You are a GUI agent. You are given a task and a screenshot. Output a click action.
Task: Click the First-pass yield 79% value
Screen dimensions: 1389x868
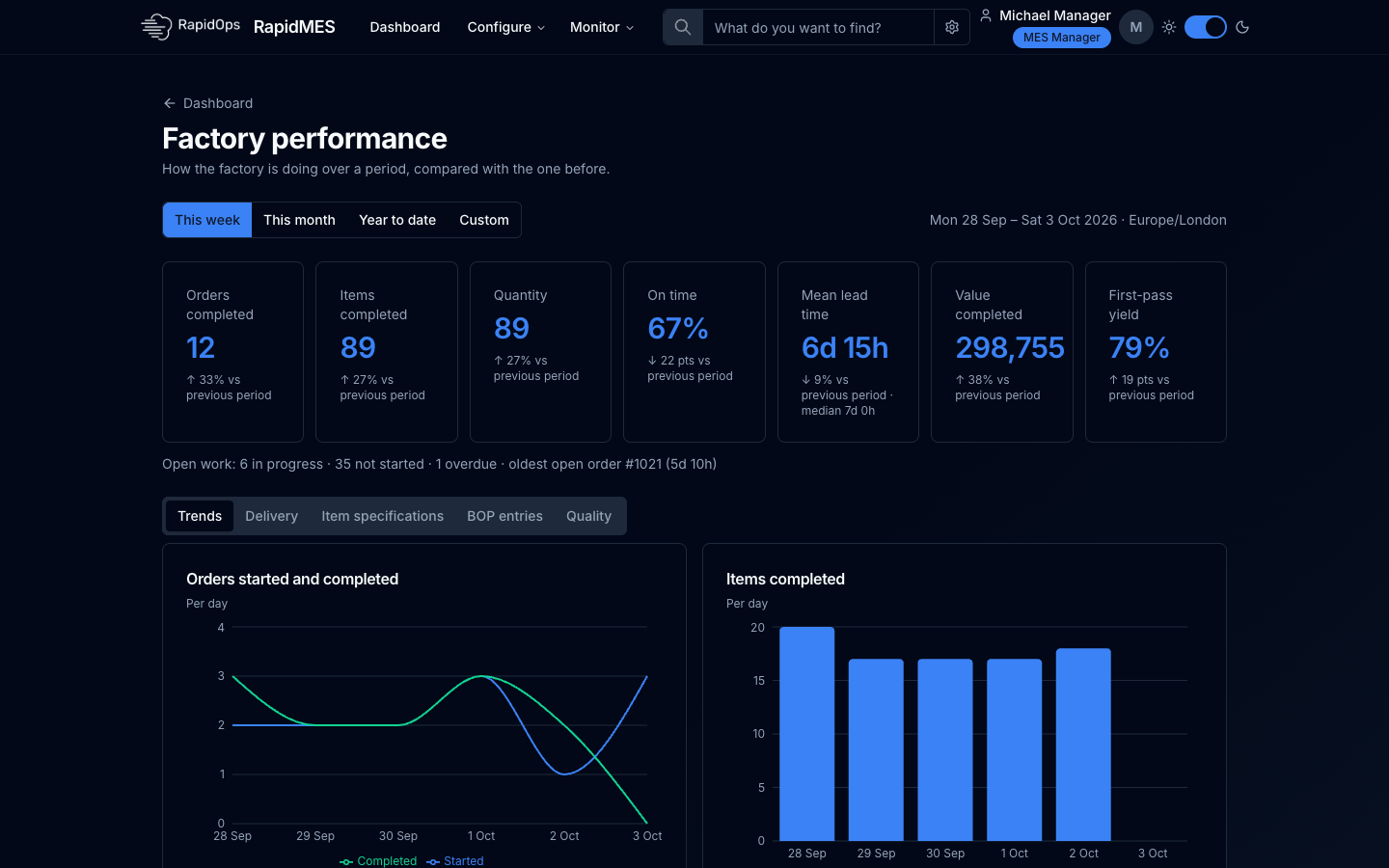click(1139, 347)
